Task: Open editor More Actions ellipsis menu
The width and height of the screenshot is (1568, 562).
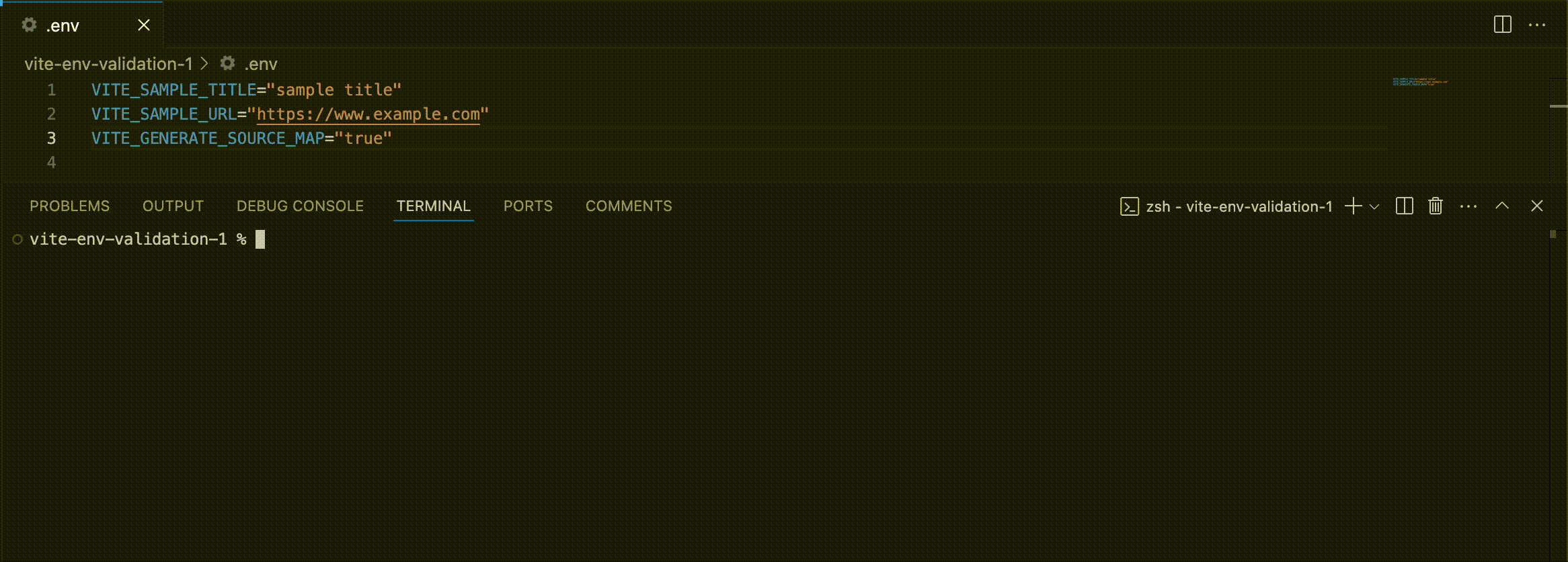Action: 1537,25
